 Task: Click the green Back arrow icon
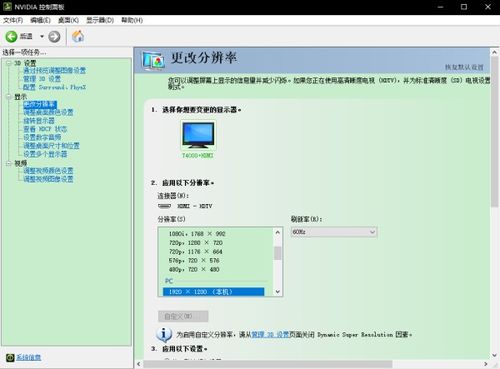click(11, 36)
